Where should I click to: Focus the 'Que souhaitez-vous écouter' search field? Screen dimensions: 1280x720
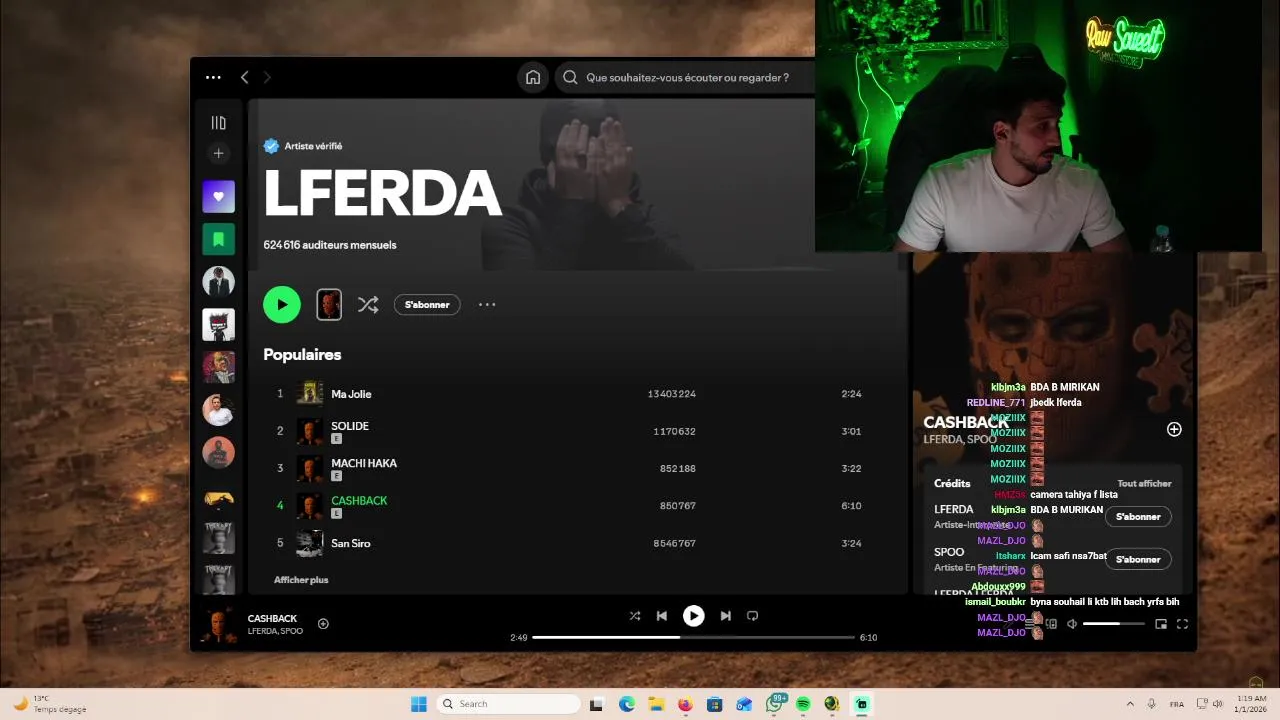pos(688,77)
